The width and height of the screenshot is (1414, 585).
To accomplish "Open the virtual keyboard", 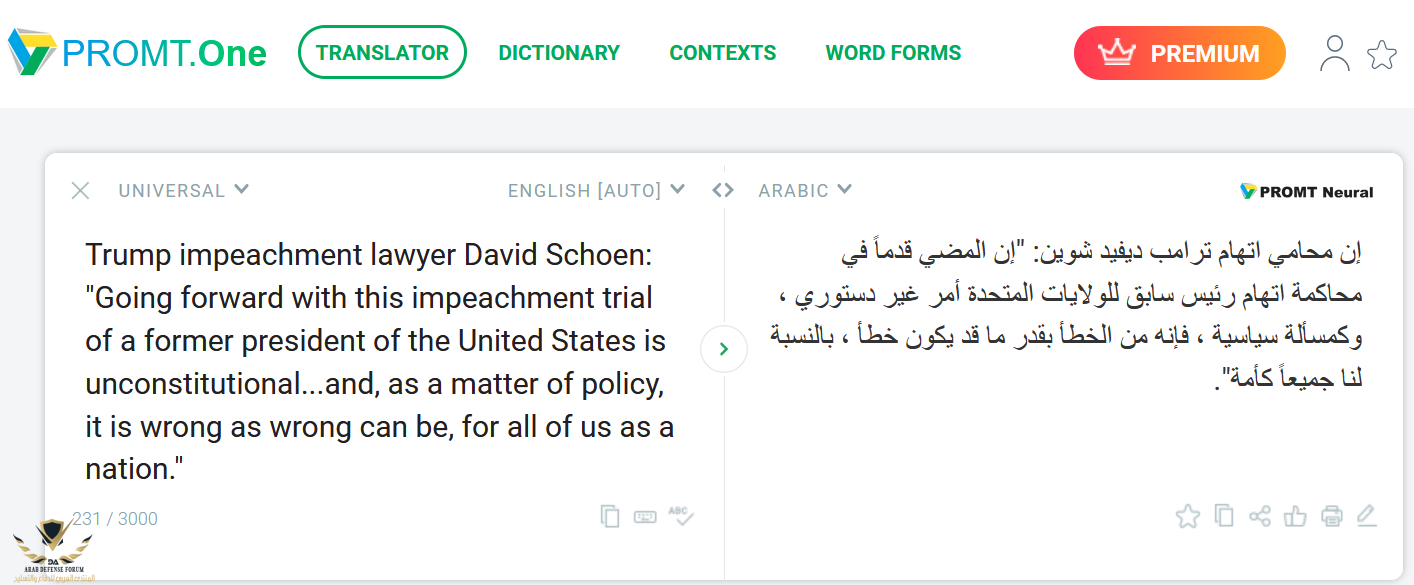I will tap(645, 516).
